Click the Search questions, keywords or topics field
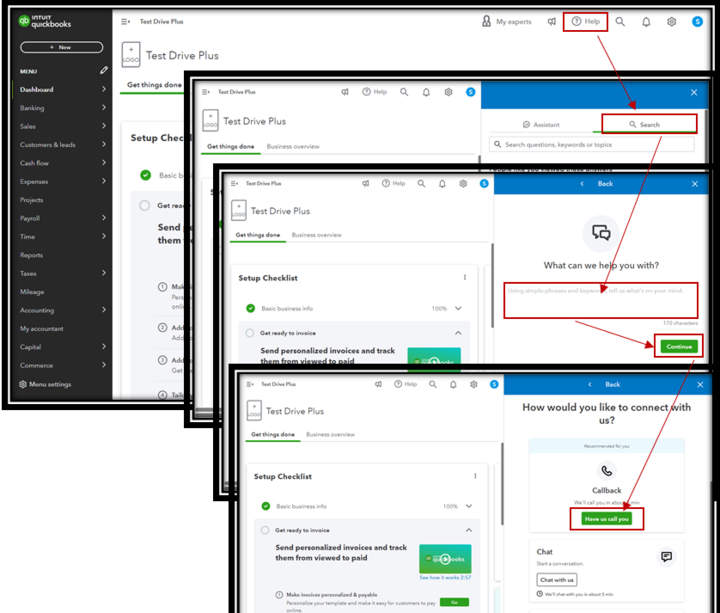720x613 pixels. coord(591,145)
